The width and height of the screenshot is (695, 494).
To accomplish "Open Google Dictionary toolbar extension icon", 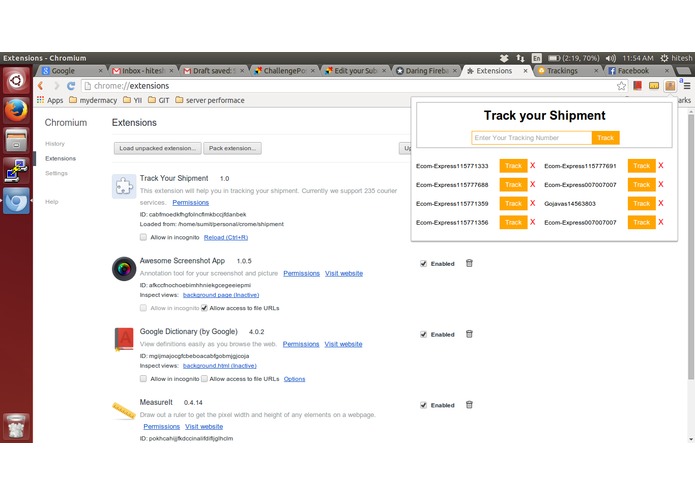I will pyautogui.click(x=637, y=86).
